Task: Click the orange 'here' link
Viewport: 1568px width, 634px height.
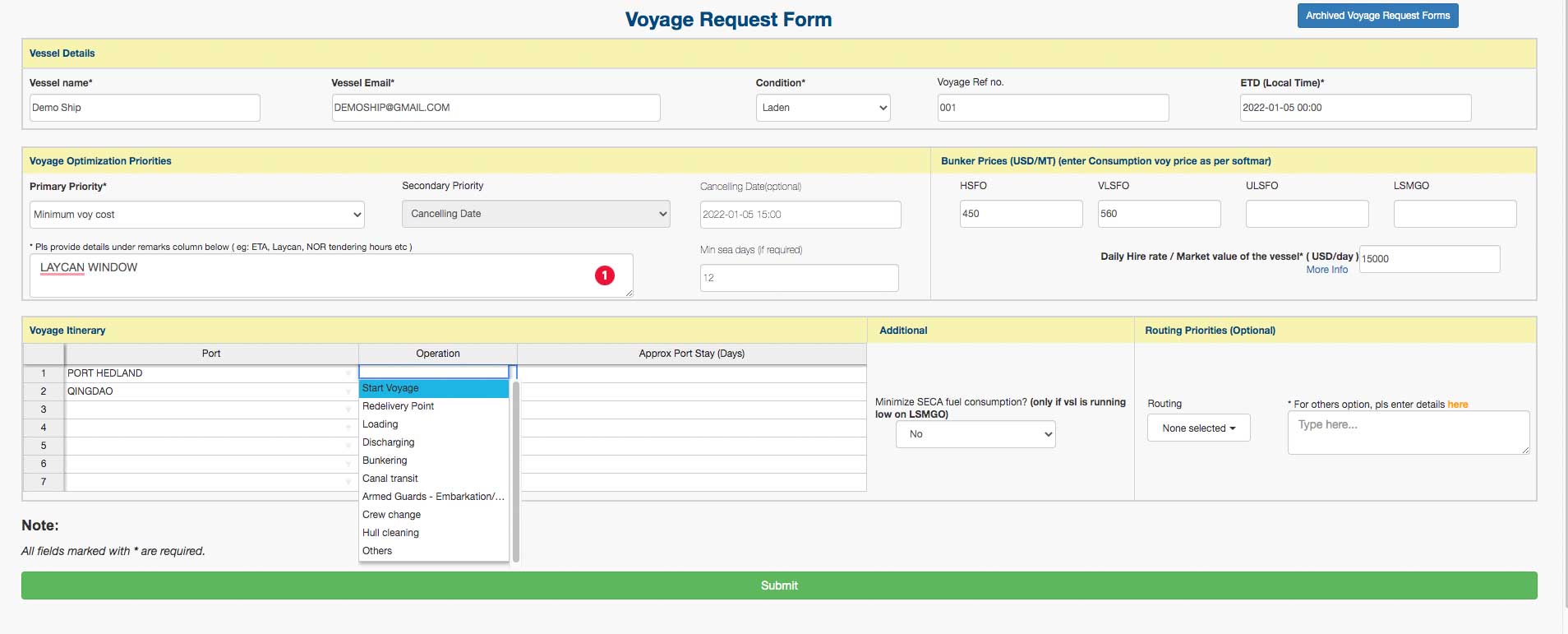Action: 1457,405
